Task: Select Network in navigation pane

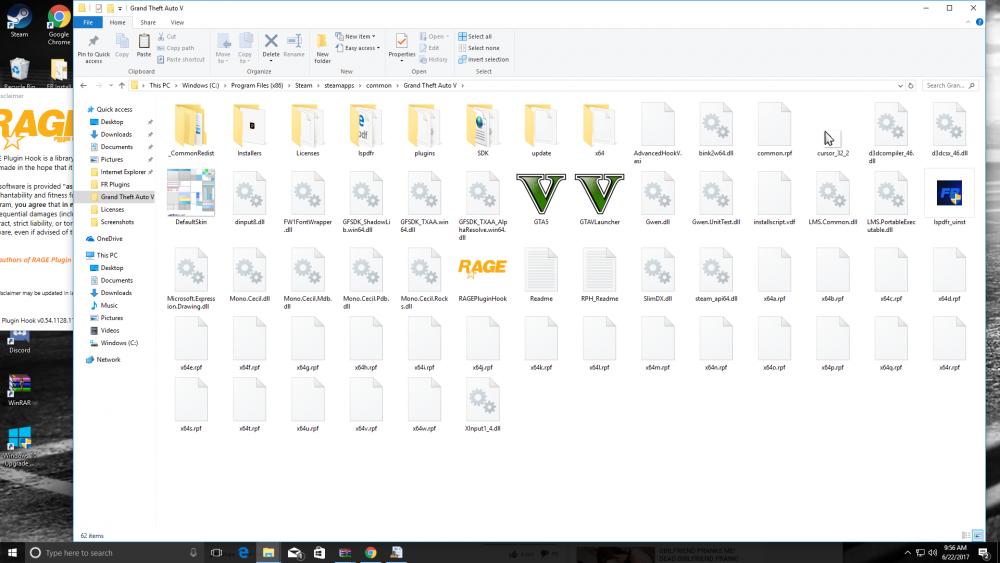Action: coord(108,360)
